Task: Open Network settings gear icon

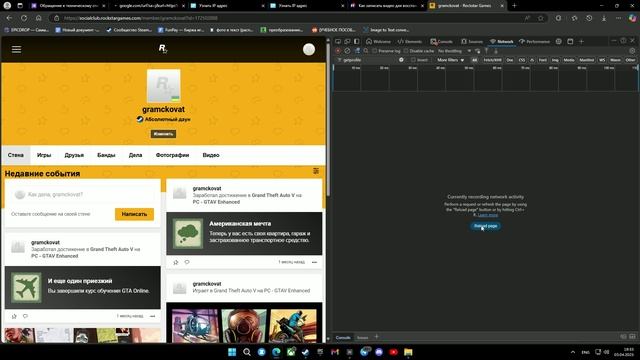Action: (632, 51)
